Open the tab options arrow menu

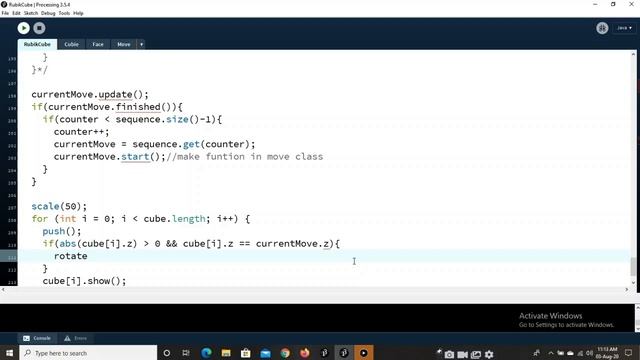point(141,44)
